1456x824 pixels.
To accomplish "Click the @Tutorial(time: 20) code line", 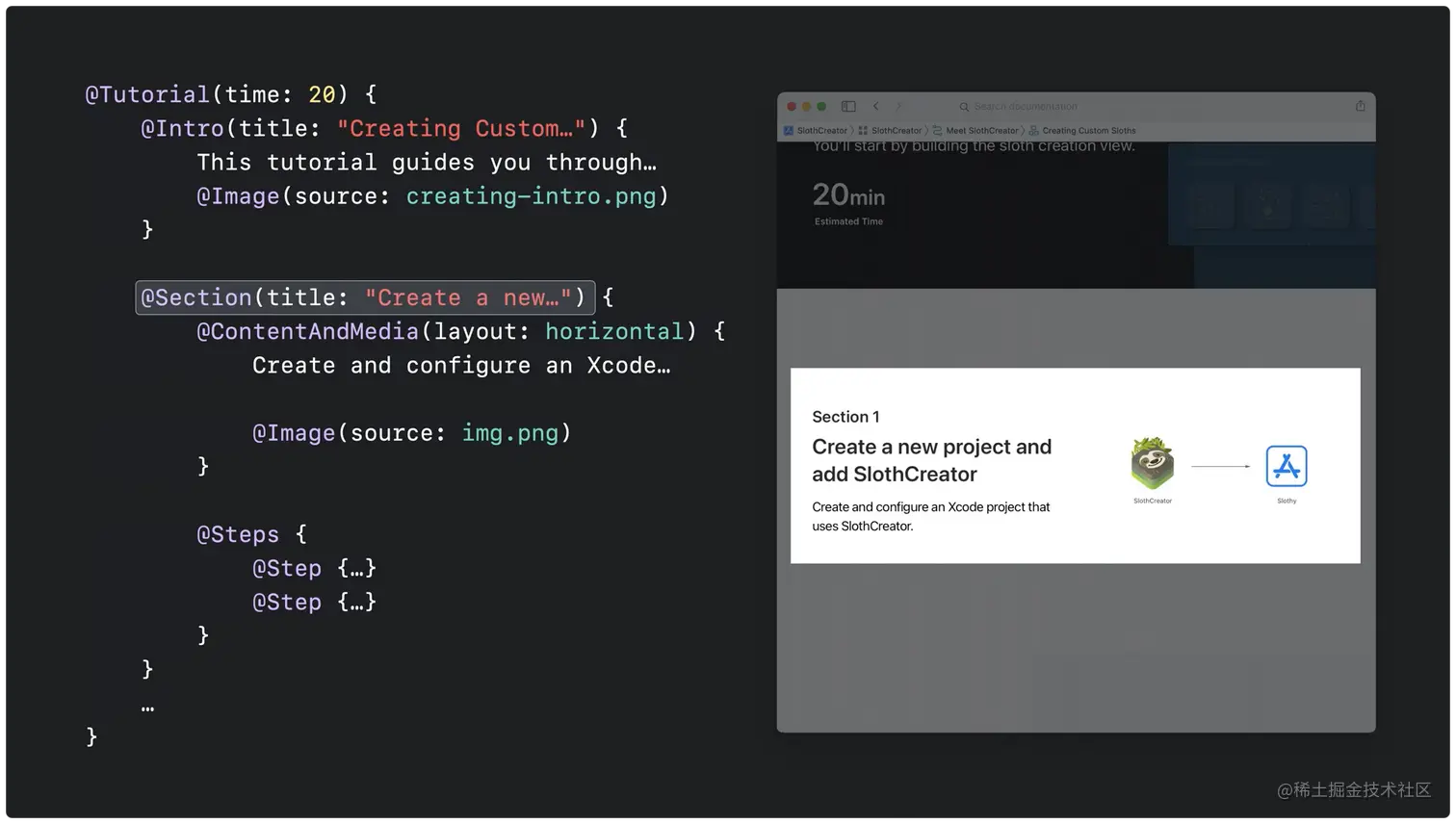I will pos(231,94).
